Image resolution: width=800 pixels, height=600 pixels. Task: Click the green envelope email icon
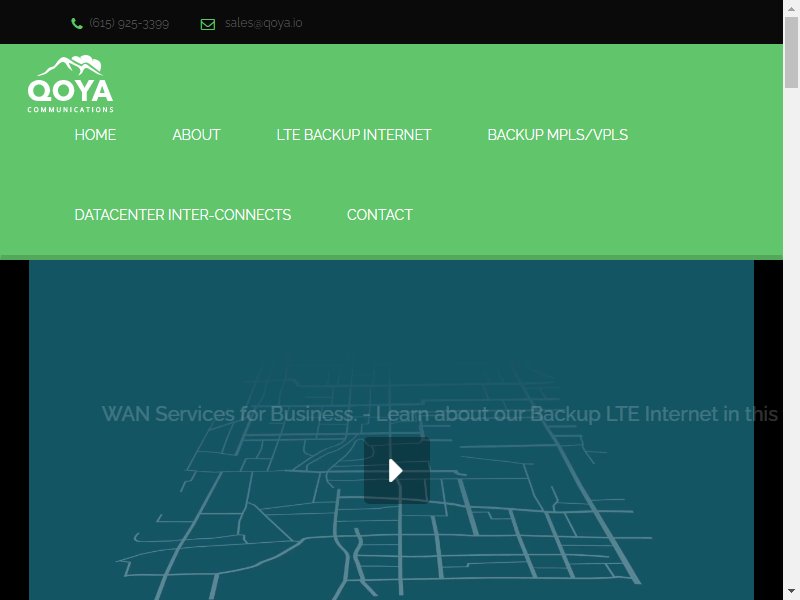pyautogui.click(x=208, y=24)
